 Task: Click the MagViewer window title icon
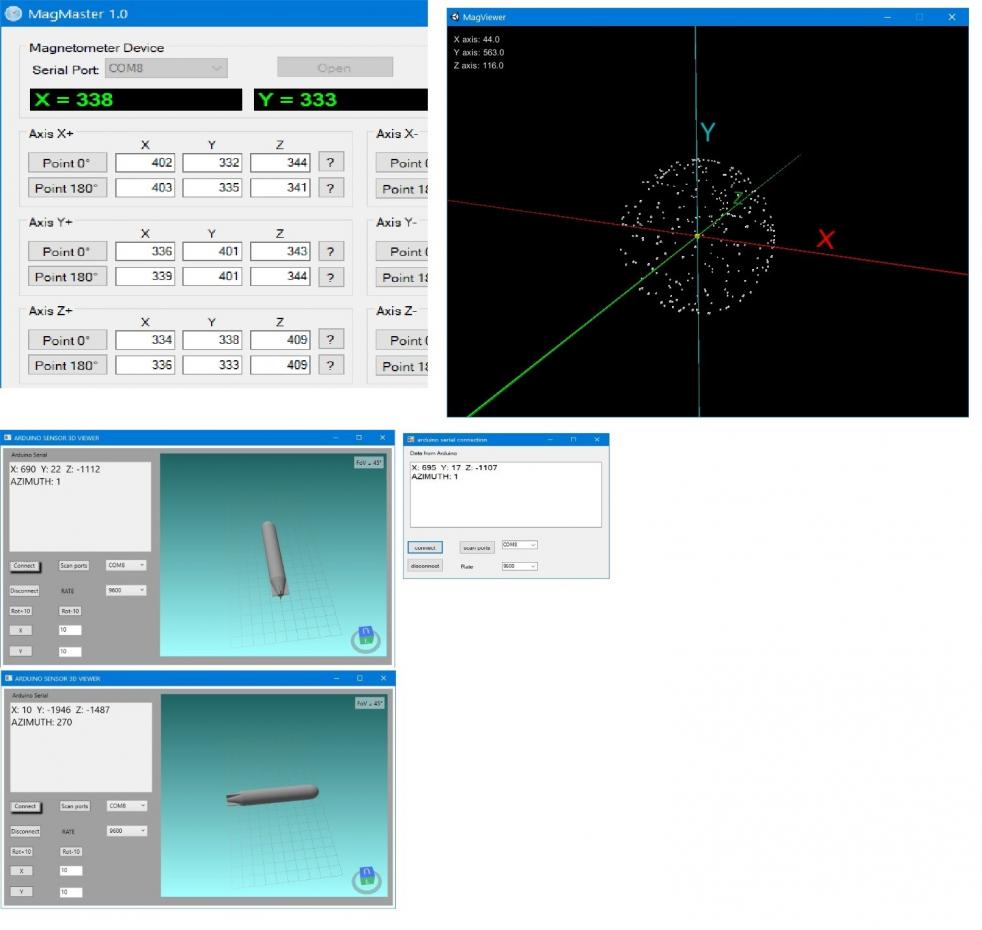455,17
